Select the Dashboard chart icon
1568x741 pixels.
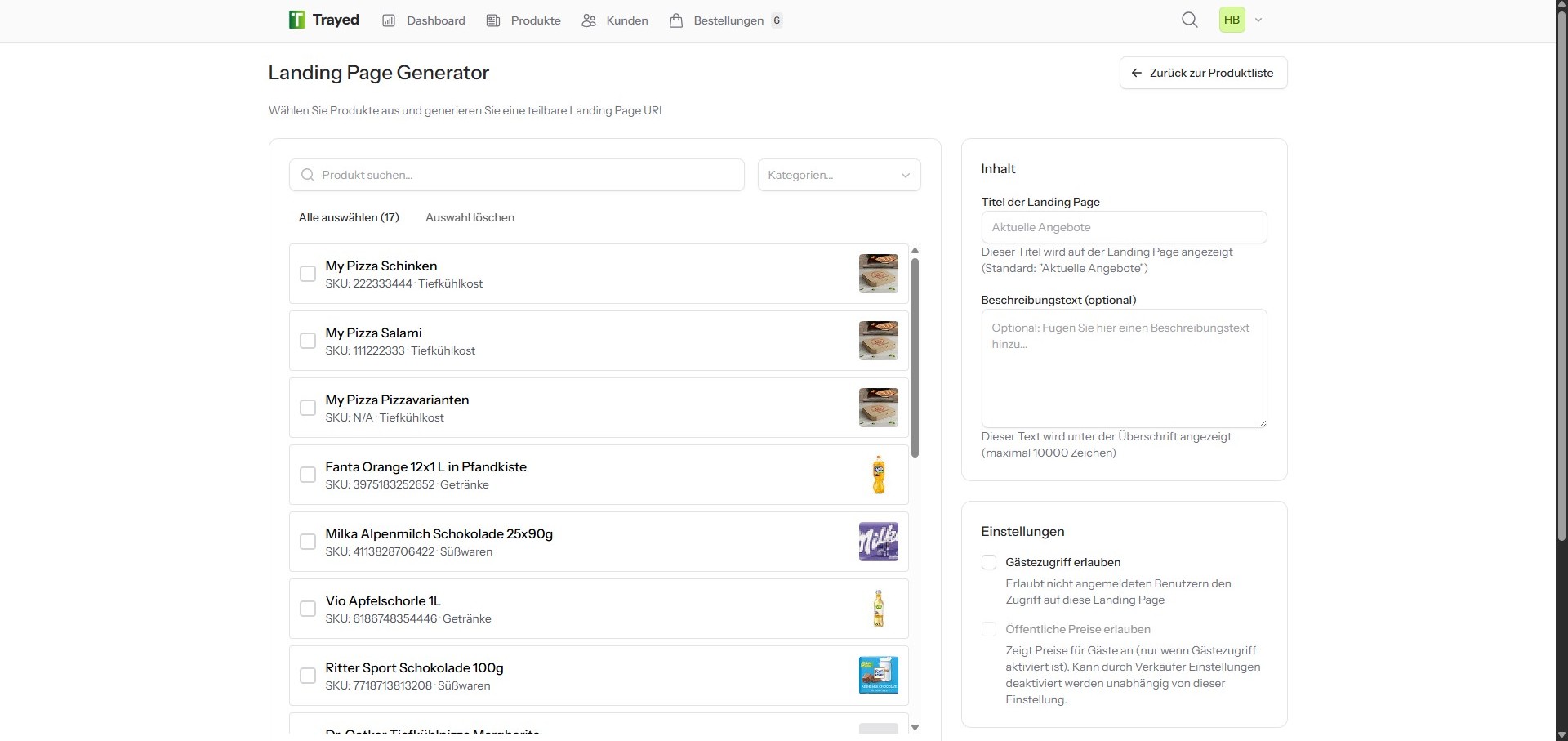pos(388,20)
